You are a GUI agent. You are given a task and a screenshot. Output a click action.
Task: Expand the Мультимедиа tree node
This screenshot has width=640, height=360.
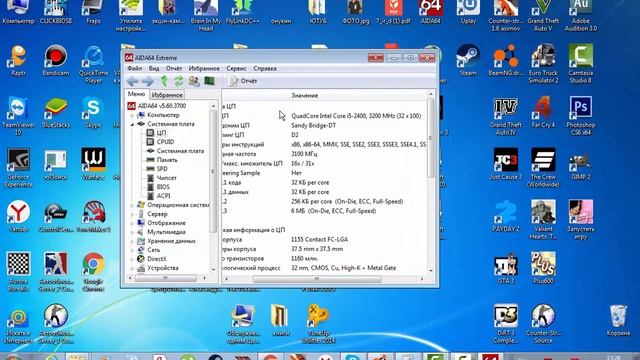pos(133,232)
